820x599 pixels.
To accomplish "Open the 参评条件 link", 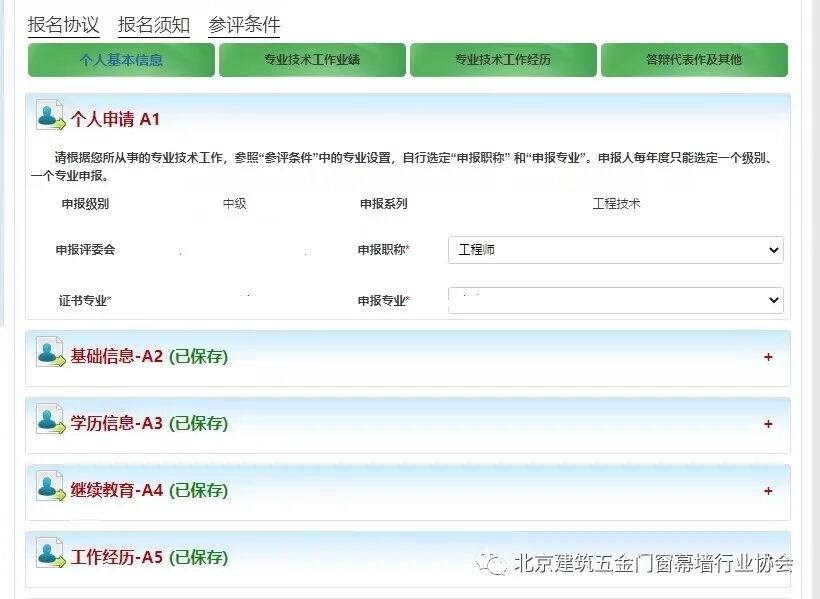I will pyautogui.click(x=243, y=25).
